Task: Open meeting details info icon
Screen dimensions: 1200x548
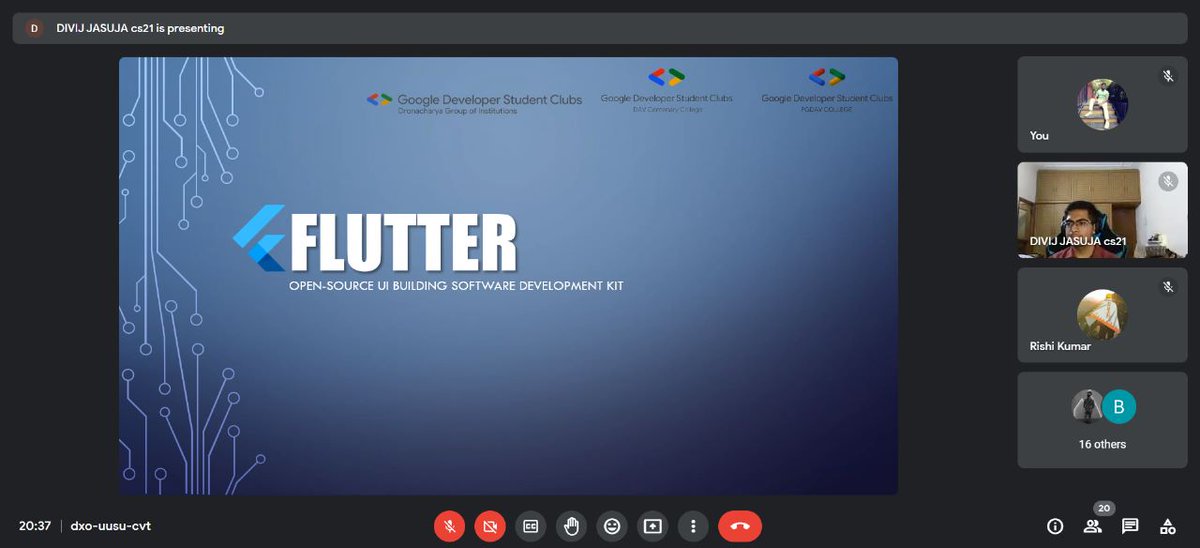Action: [x=1054, y=526]
